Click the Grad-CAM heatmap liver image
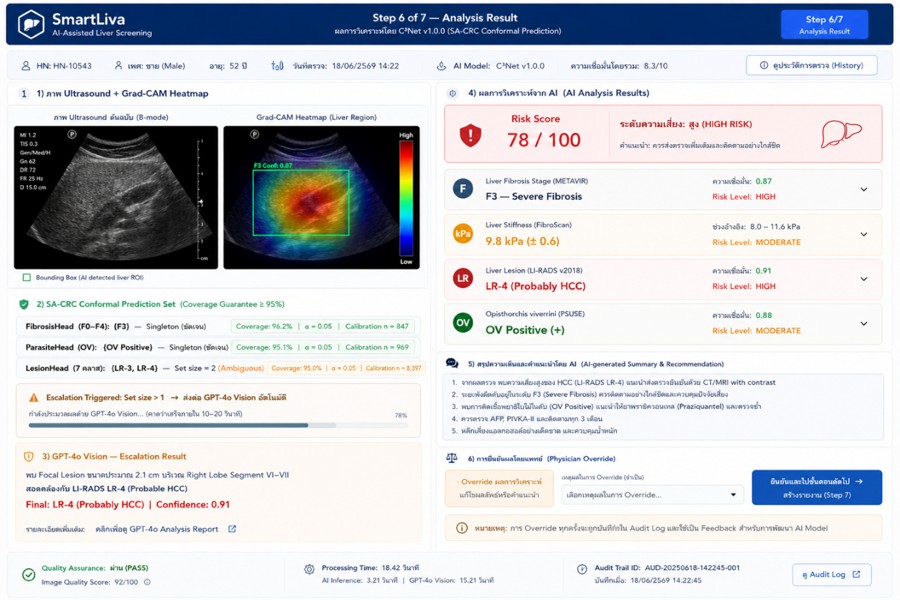 (321, 197)
